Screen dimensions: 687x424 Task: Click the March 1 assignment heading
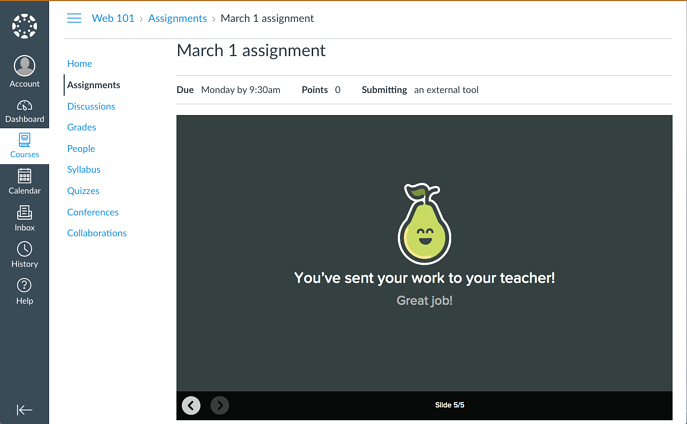click(x=251, y=50)
